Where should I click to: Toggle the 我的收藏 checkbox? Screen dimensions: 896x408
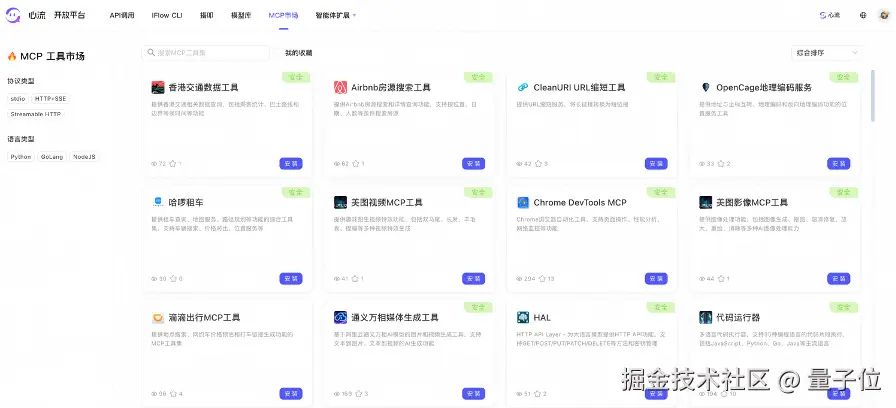pyautogui.click(x=279, y=53)
